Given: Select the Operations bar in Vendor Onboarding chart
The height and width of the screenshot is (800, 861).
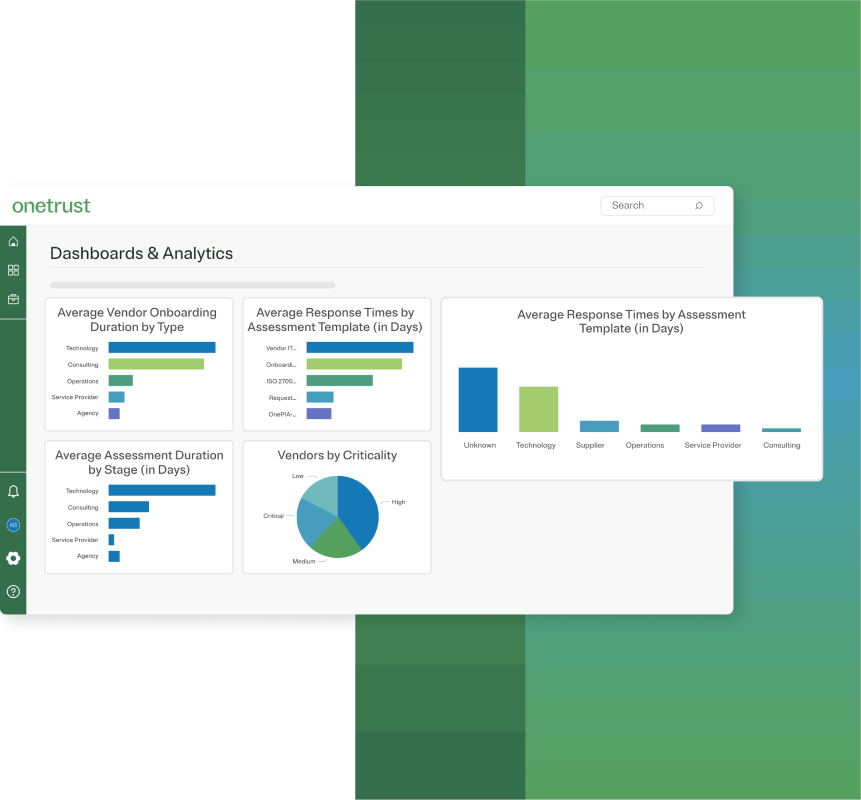Looking at the screenshot, I should [x=121, y=381].
